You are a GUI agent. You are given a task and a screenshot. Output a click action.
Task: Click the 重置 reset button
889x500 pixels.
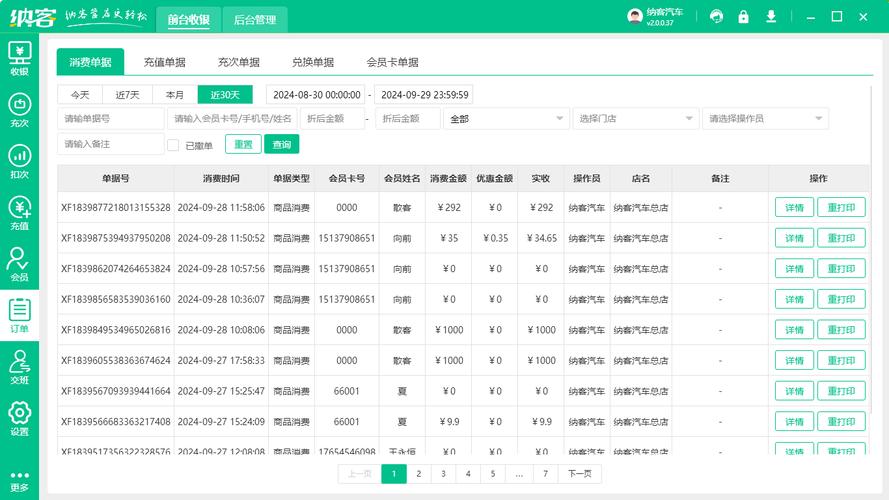[243, 144]
